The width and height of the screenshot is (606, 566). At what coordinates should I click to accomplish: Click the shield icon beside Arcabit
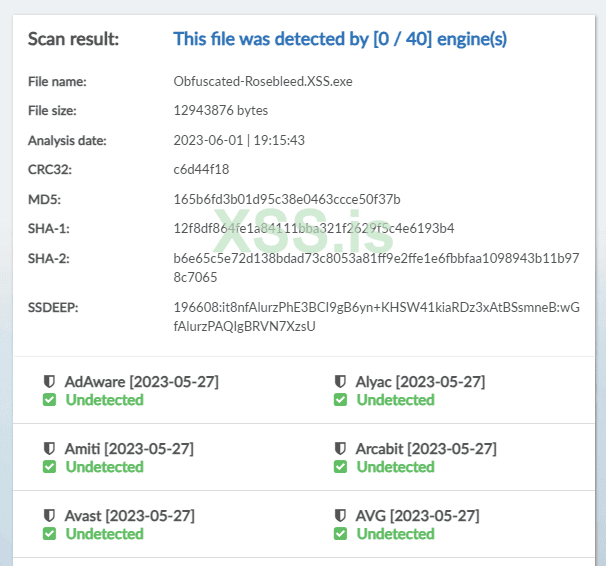[341, 449]
